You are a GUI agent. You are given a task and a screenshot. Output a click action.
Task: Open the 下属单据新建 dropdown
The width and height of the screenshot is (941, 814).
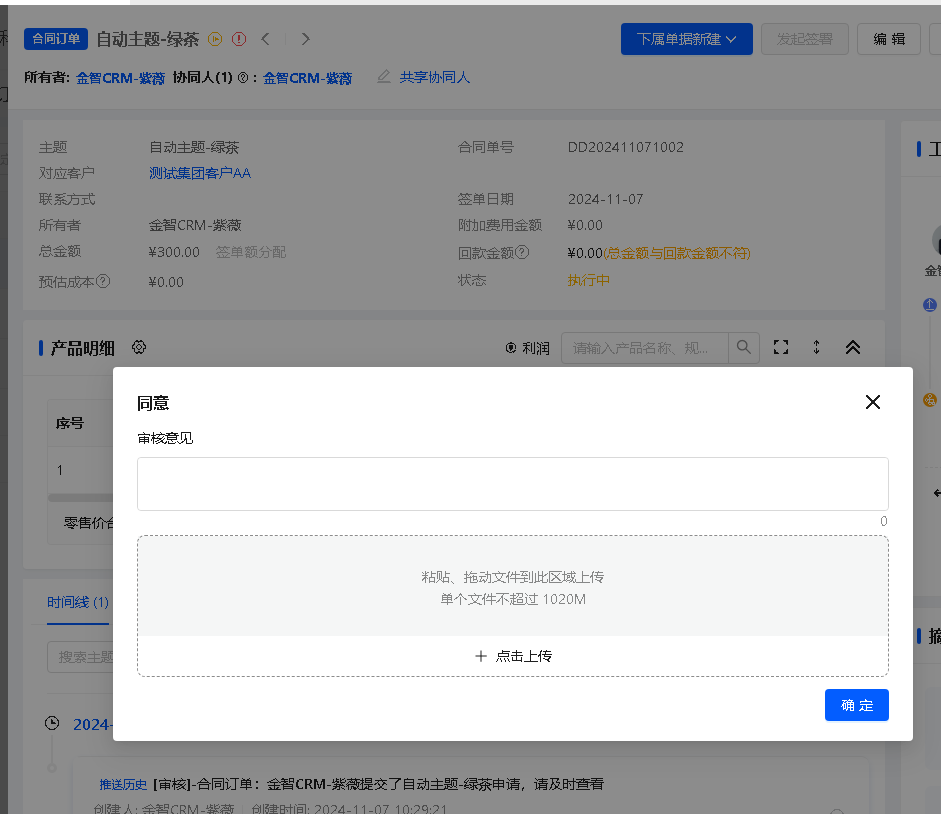pos(687,39)
